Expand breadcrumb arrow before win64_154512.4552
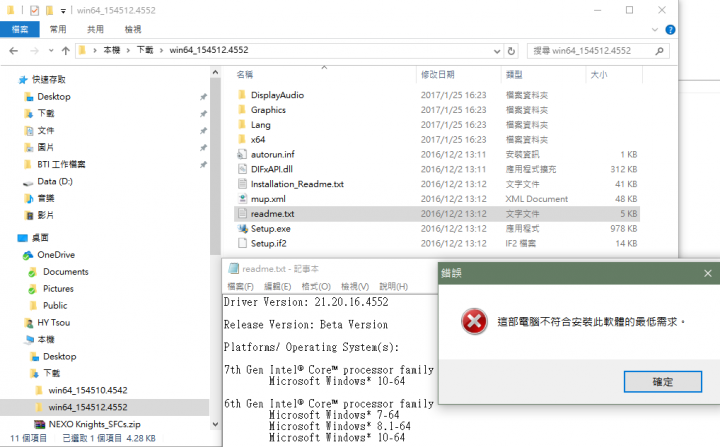Viewport: 720px width, 447px height. [161, 51]
